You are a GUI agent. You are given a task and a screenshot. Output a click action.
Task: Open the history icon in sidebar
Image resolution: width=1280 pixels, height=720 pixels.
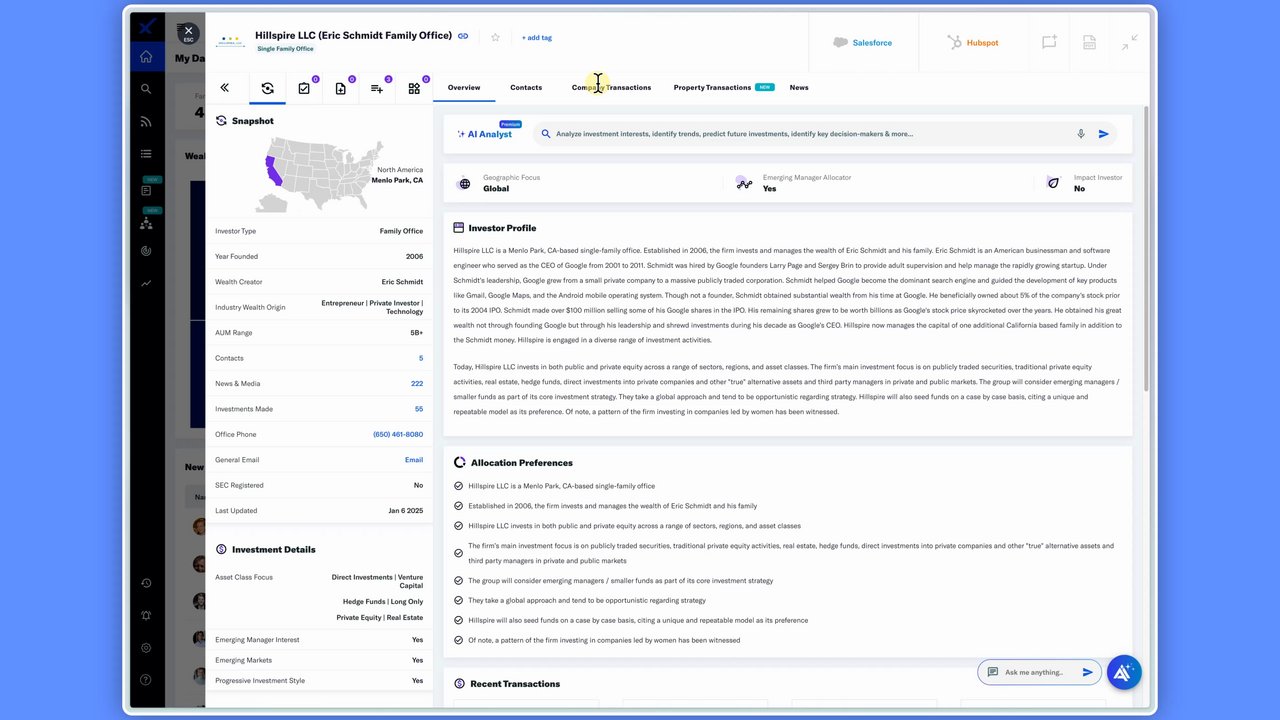pos(146,583)
